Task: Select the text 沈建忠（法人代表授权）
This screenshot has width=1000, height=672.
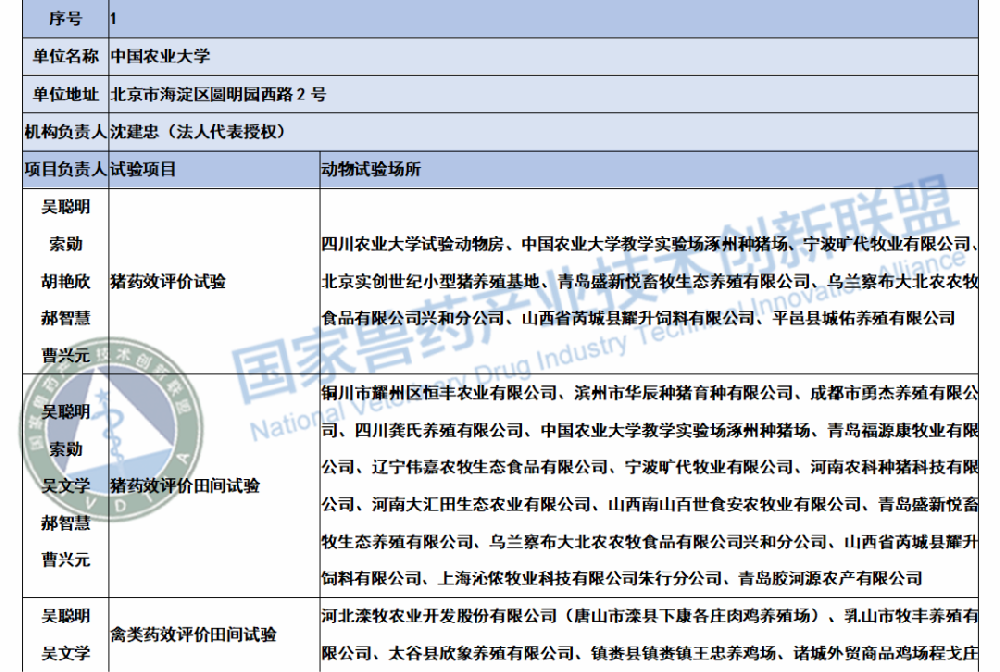Action: click(x=198, y=132)
